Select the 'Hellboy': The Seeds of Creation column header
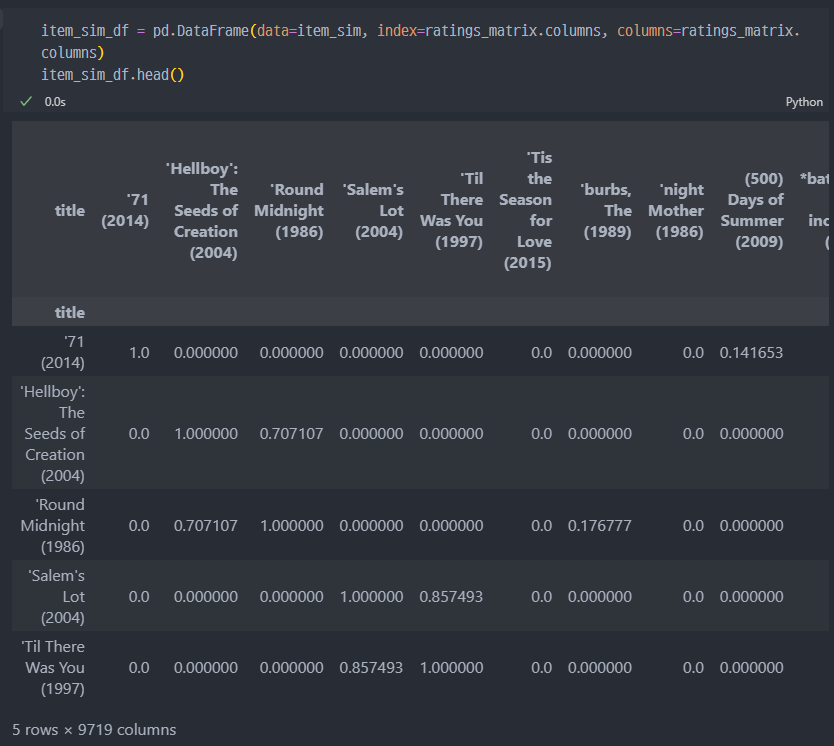Viewport: 834px width, 746px height. (x=202, y=210)
